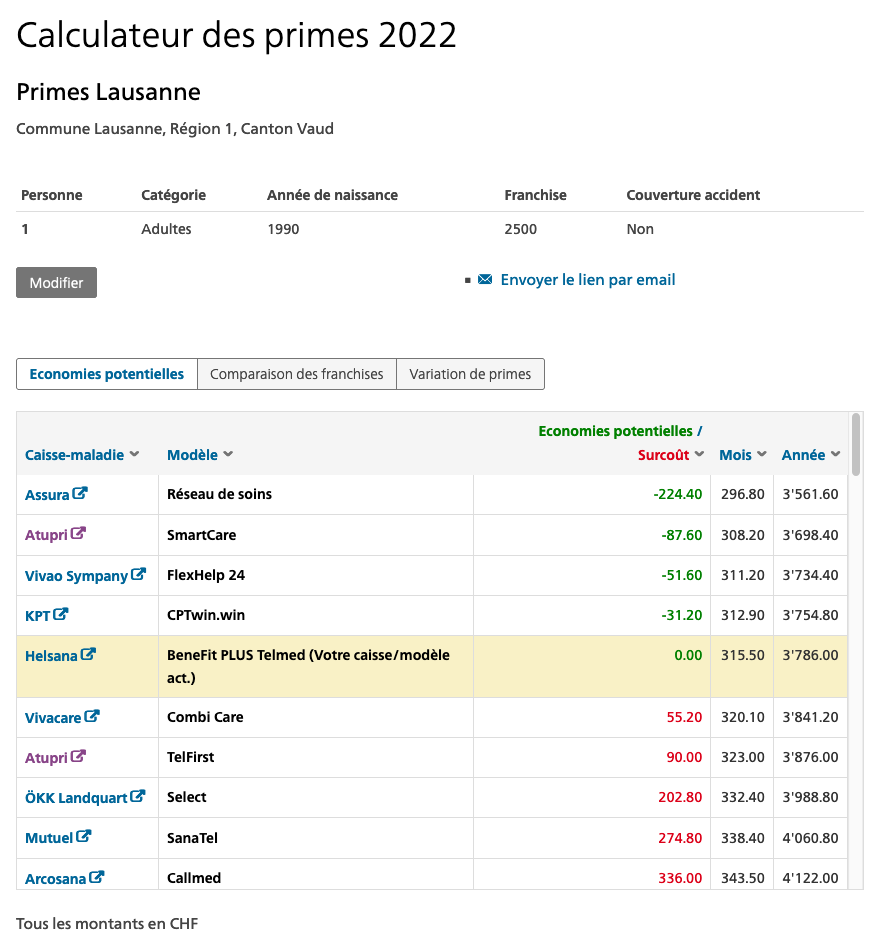This screenshot has height=946, width=875.
Task: Click the envelope icon for email link
Action: (485, 279)
